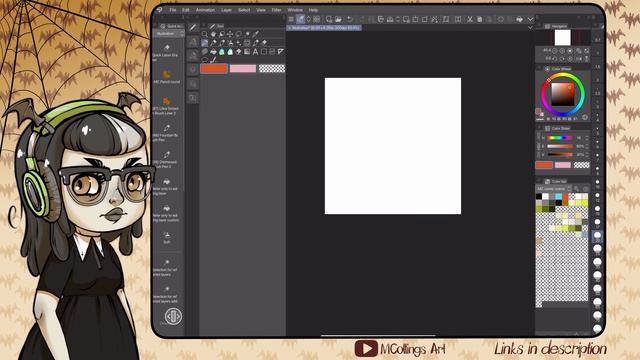Open the Help menu
Viewport: 640px width, 360px height.
313,10
